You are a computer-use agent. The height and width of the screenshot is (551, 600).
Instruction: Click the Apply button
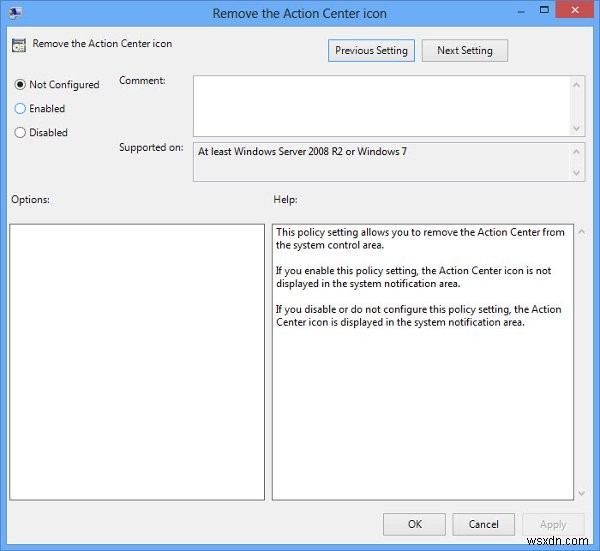pos(553,524)
